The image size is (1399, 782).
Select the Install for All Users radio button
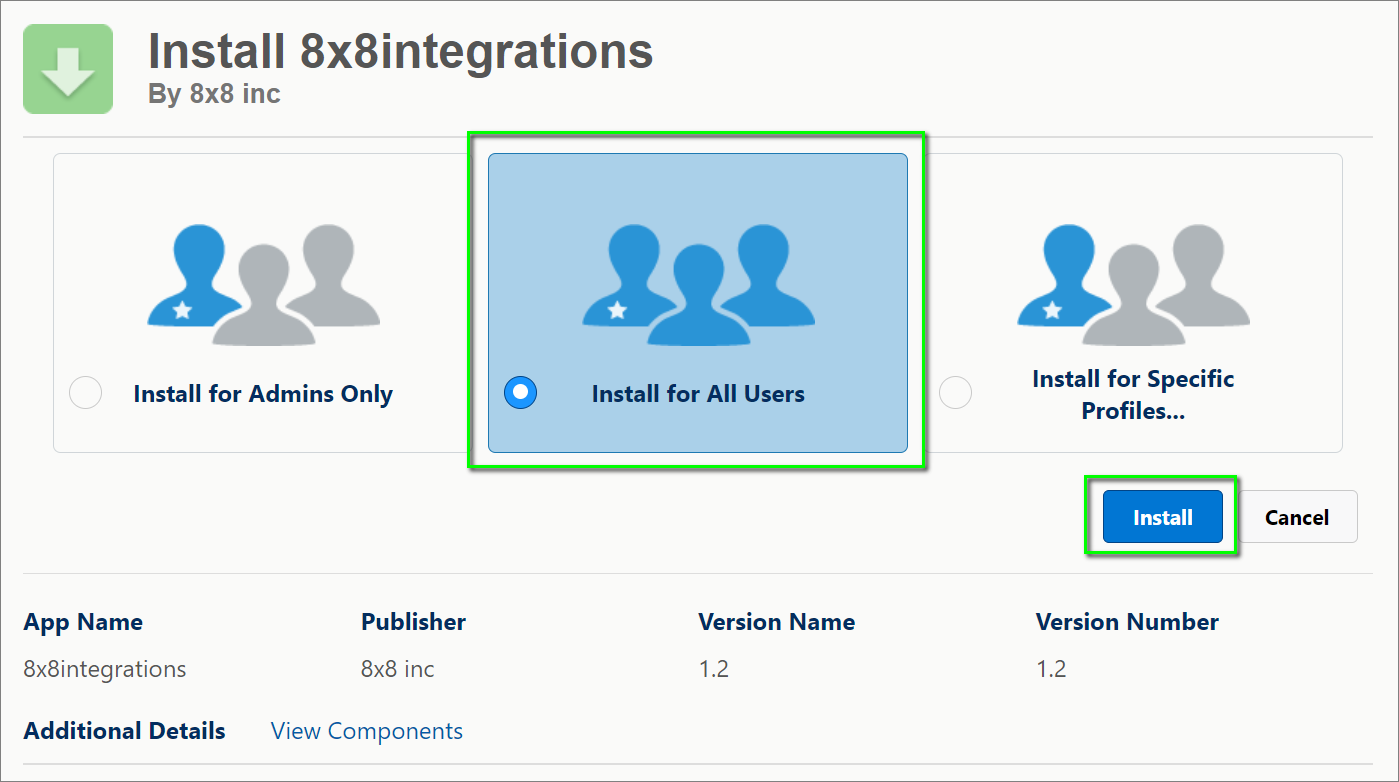tap(520, 393)
